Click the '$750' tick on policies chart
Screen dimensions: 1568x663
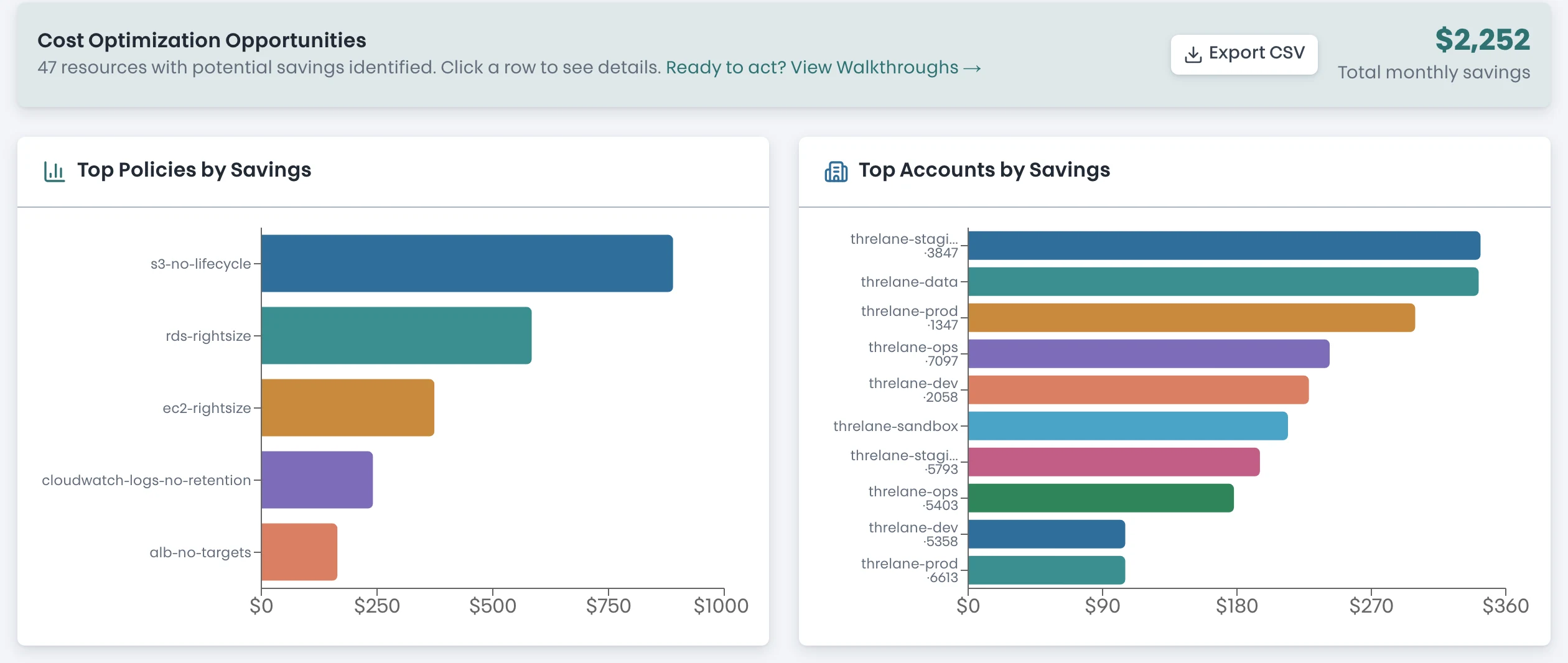(608, 606)
